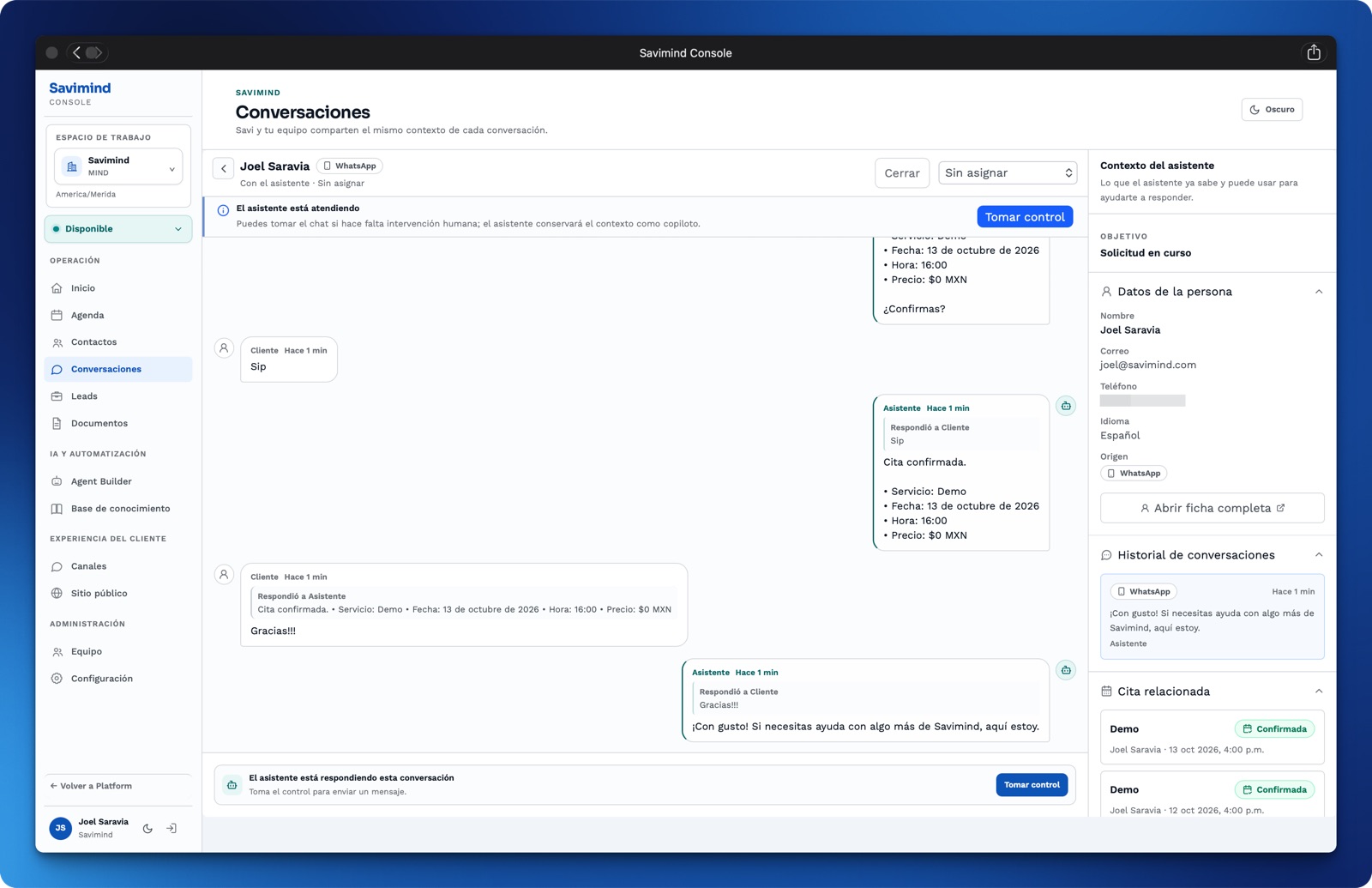This screenshot has height=888, width=1372.
Task: Open the Demo appointment on 13 oct 2026
Action: (1212, 737)
